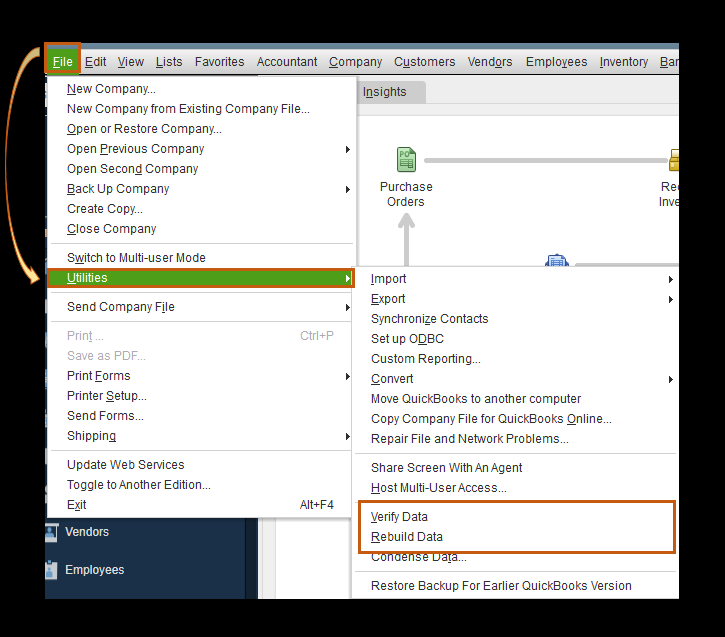Select Host Multi-User Access...
The height and width of the screenshot is (637, 725).
pyautogui.click(x=516, y=488)
